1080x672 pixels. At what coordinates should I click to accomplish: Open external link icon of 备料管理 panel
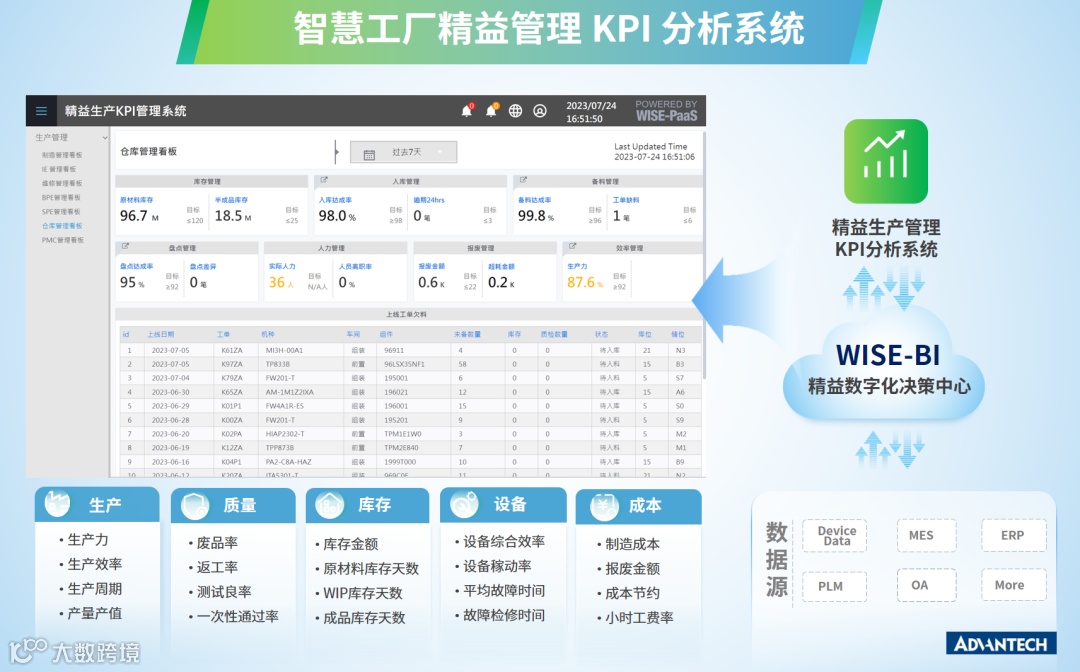pyautogui.click(x=523, y=180)
